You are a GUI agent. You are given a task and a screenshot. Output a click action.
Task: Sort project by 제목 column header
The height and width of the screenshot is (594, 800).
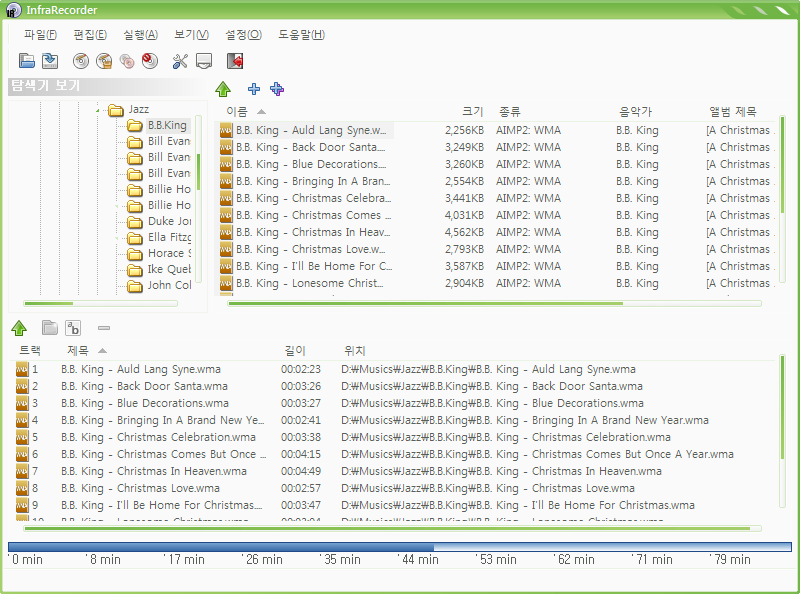coord(78,351)
